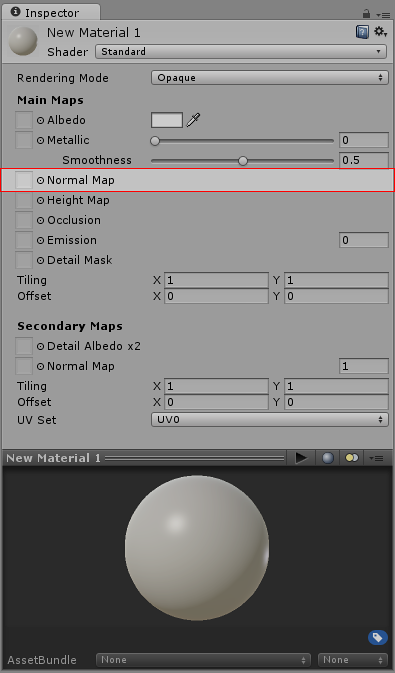Click the Main Maps heading
This screenshot has height=673, width=395.
click(x=50, y=100)
